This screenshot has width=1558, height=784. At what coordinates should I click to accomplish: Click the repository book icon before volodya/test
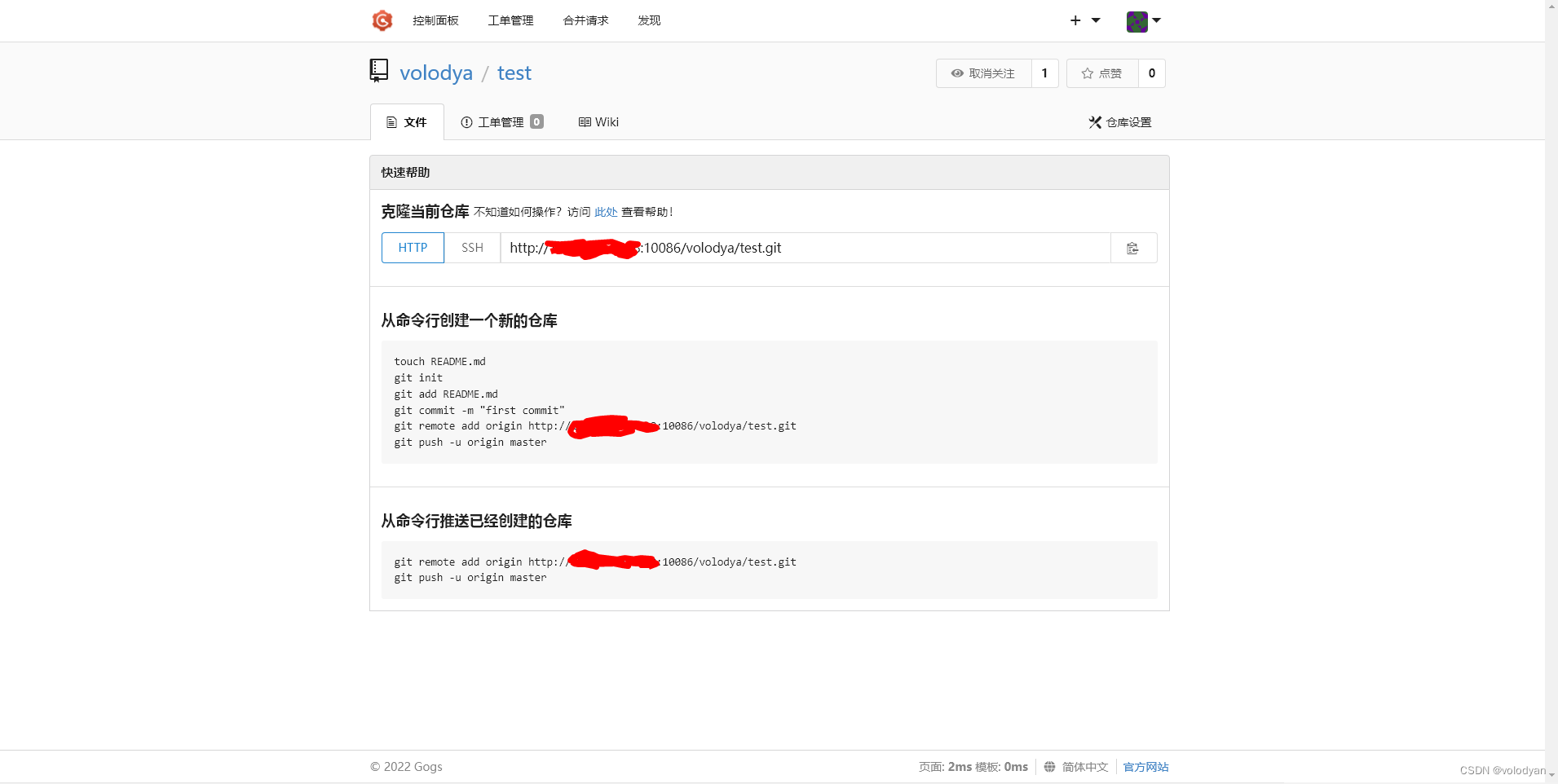378,70
